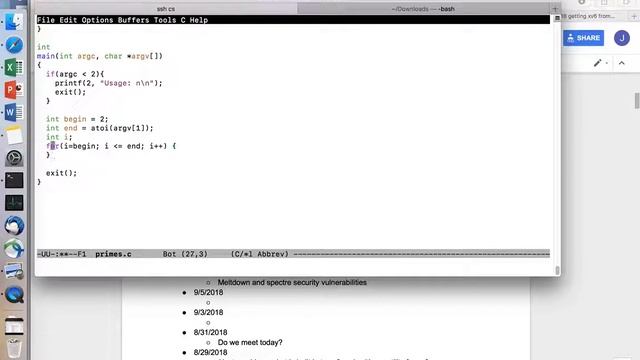Click the '9/3/2018' bullet in Docs
This screenshot has width=640, height=360.
(x=208, y=312)
